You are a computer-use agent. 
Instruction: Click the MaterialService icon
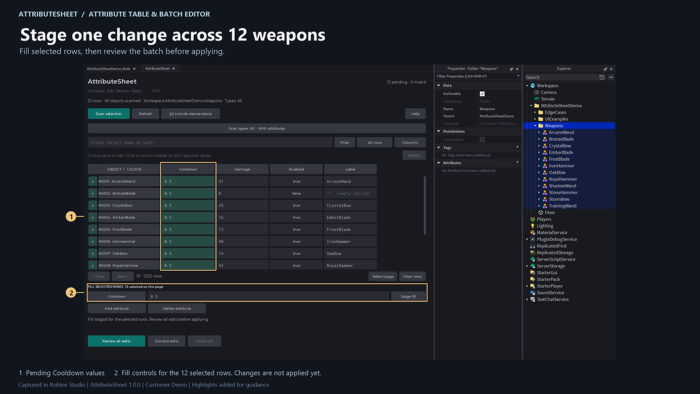[533, 233]
